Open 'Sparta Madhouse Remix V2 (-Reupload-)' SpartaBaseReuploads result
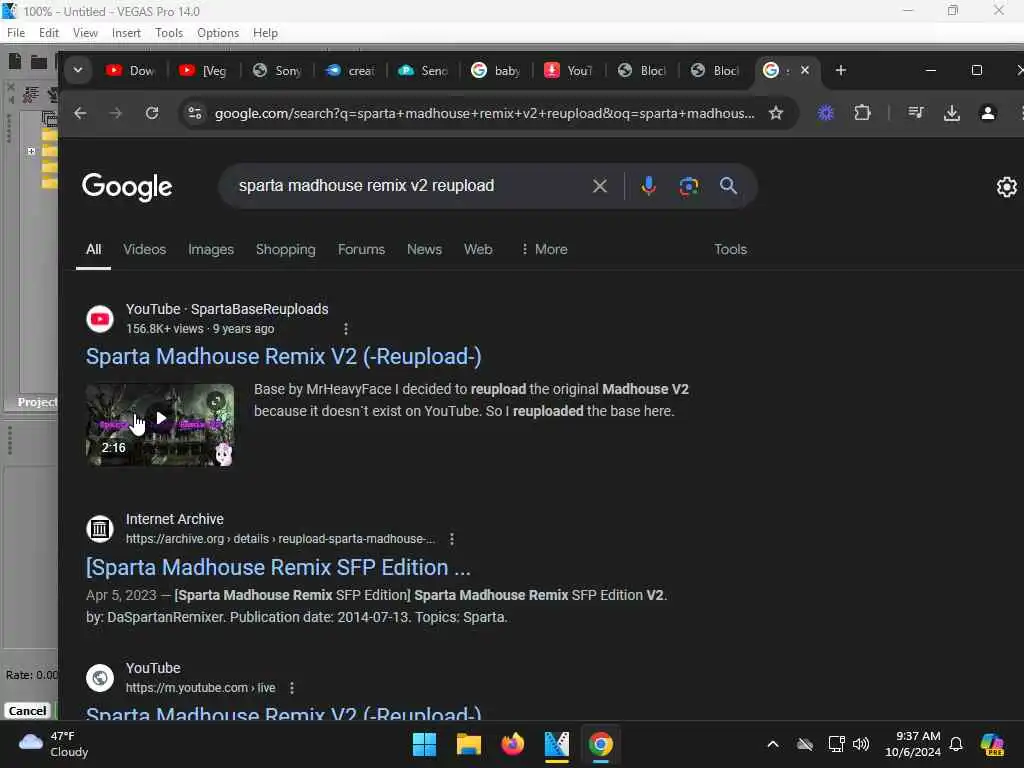Image resolution: width=1024 pixels, height=768 pixels. coord(283,357)
